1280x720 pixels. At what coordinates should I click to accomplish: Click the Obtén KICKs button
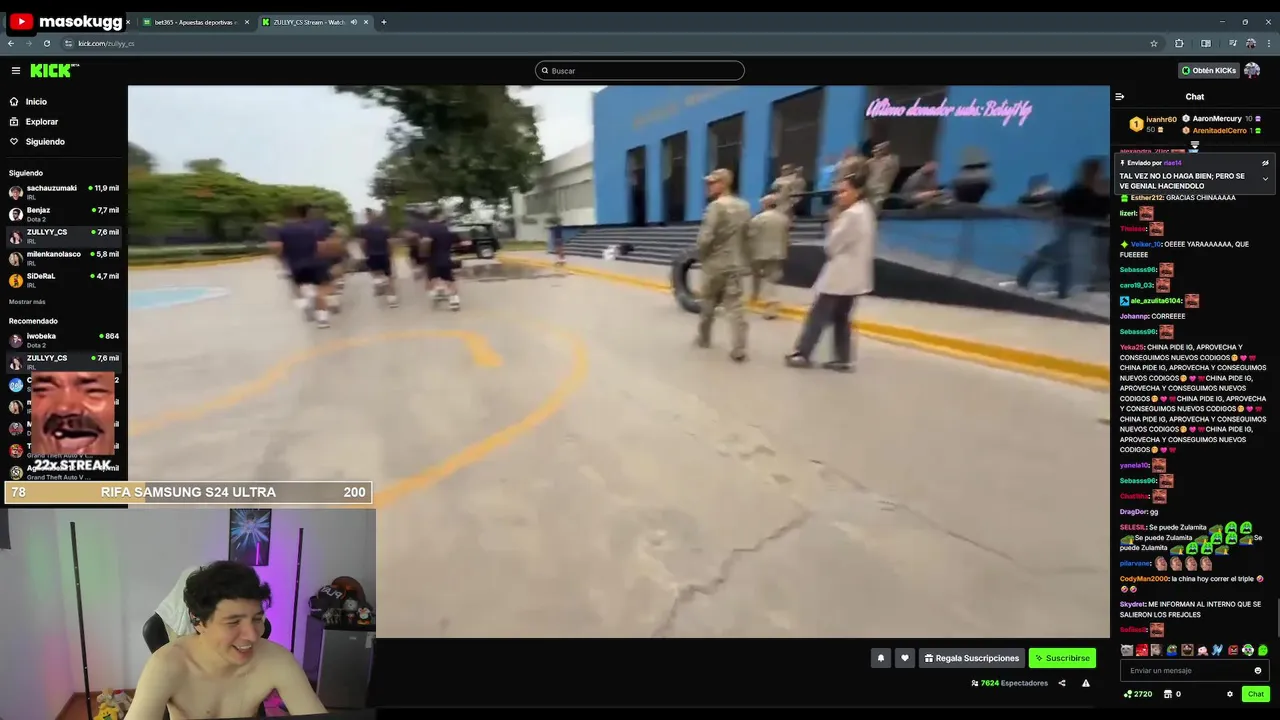pos(1209,70)
